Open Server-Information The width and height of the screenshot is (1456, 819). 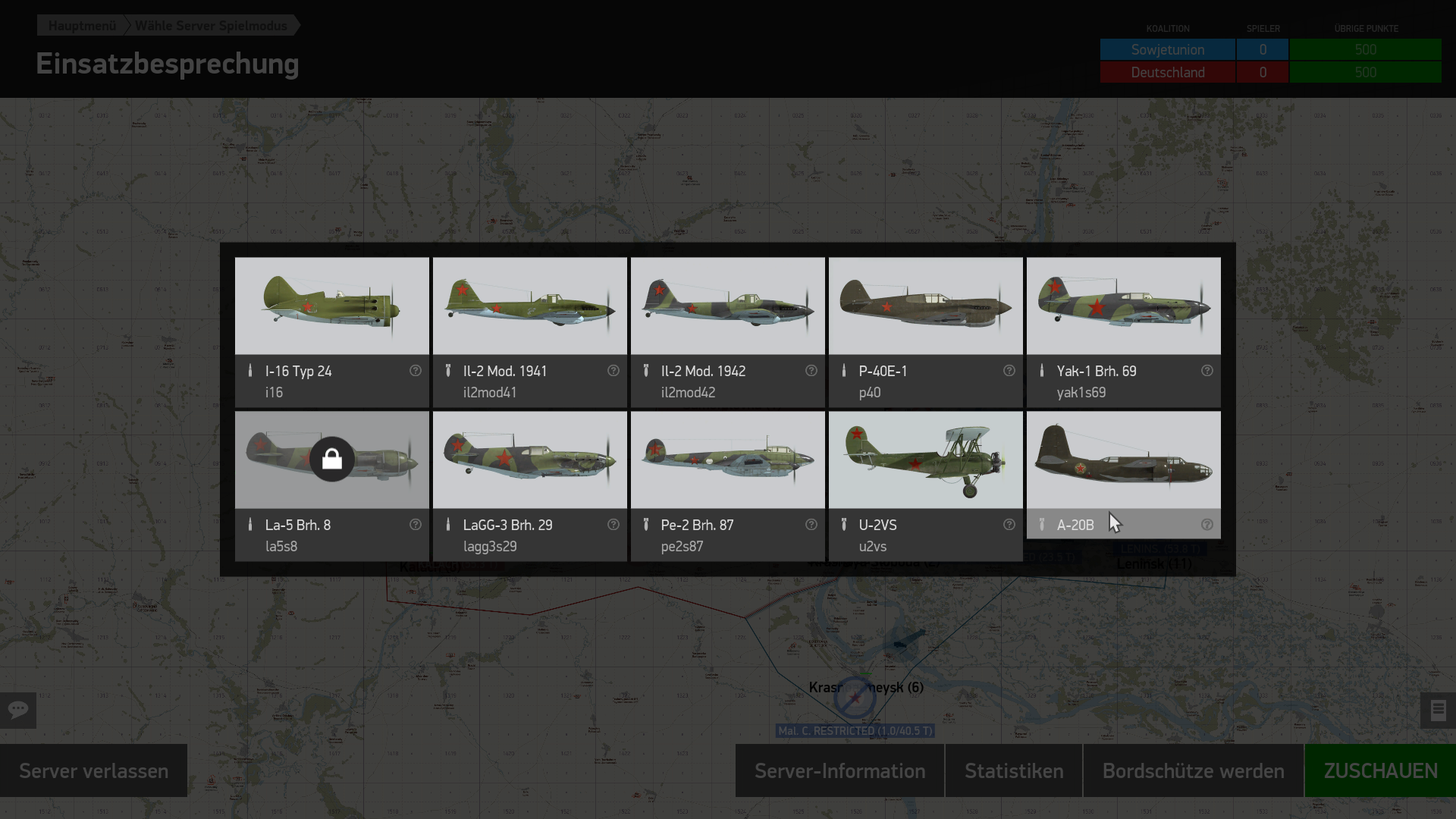[x=839, y=770]
